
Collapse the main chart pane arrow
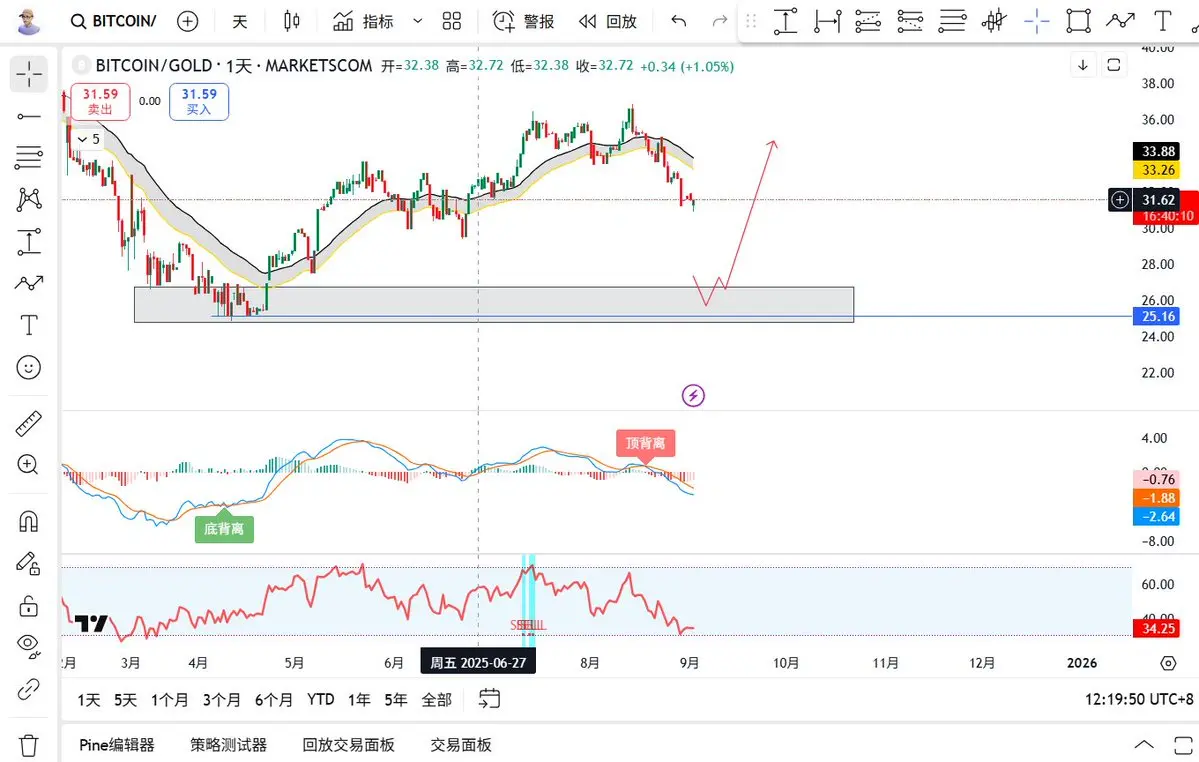coord(1083,65)
